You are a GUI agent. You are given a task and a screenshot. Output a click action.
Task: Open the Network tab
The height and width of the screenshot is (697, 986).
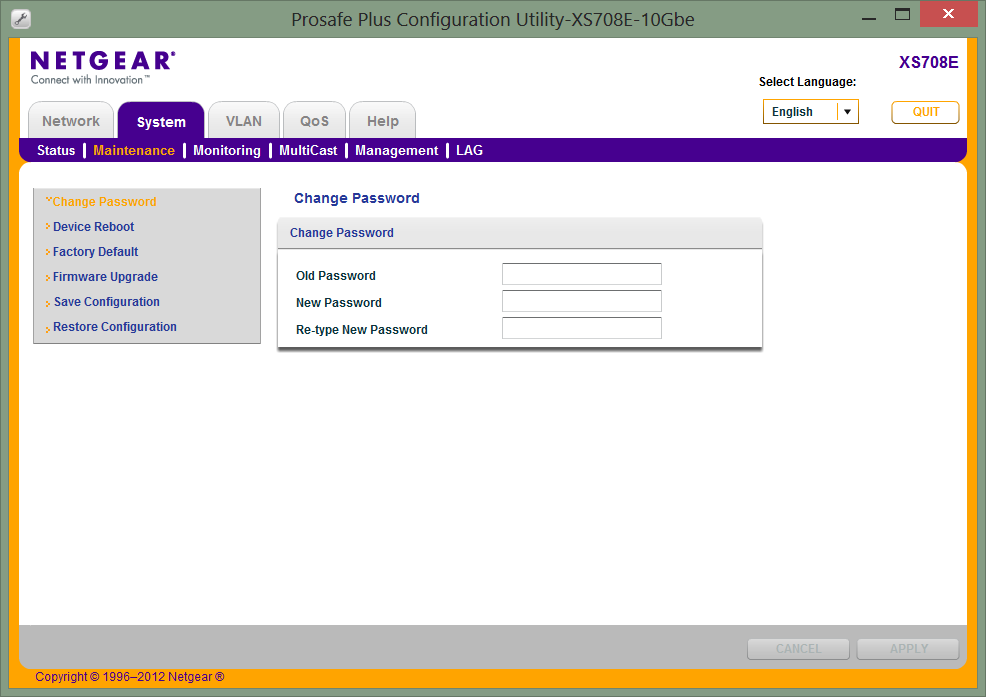[x=71, y=121]
